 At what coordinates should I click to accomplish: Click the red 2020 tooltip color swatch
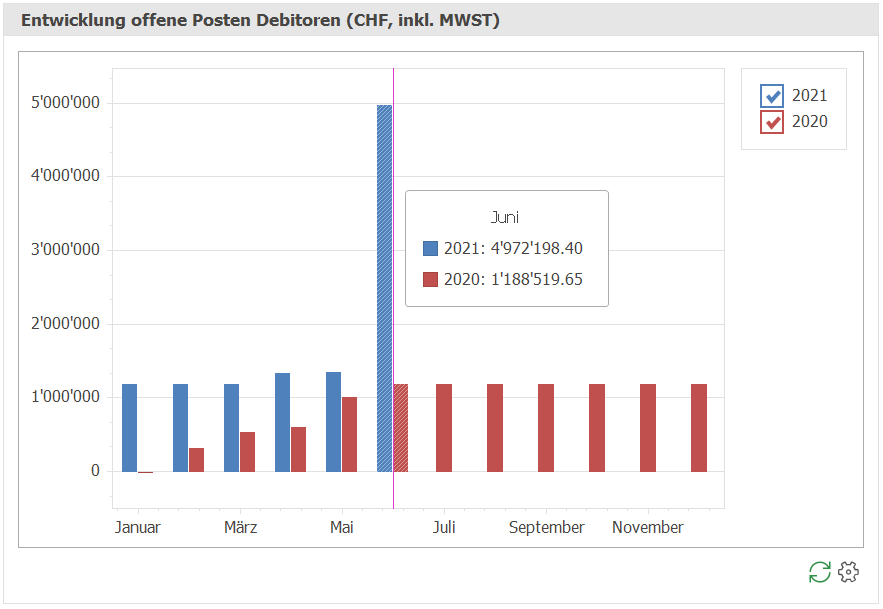430,279
